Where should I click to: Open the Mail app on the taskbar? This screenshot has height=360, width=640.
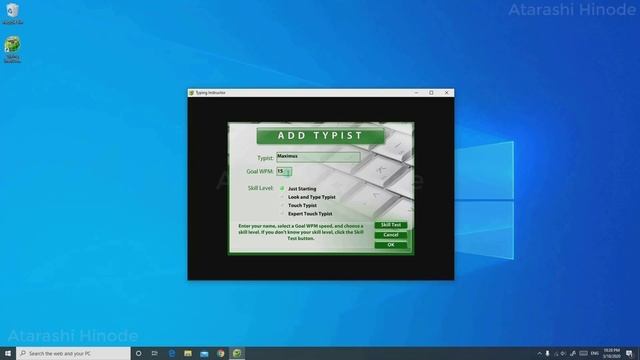204,353
